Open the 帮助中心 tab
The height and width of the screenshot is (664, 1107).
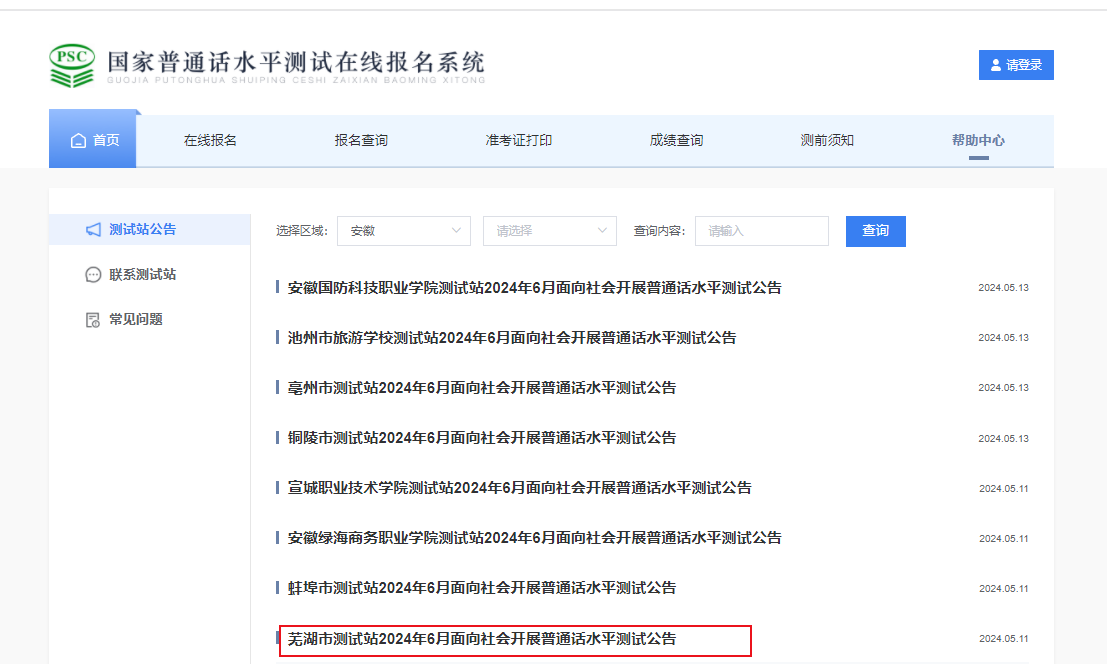[978, 141]
